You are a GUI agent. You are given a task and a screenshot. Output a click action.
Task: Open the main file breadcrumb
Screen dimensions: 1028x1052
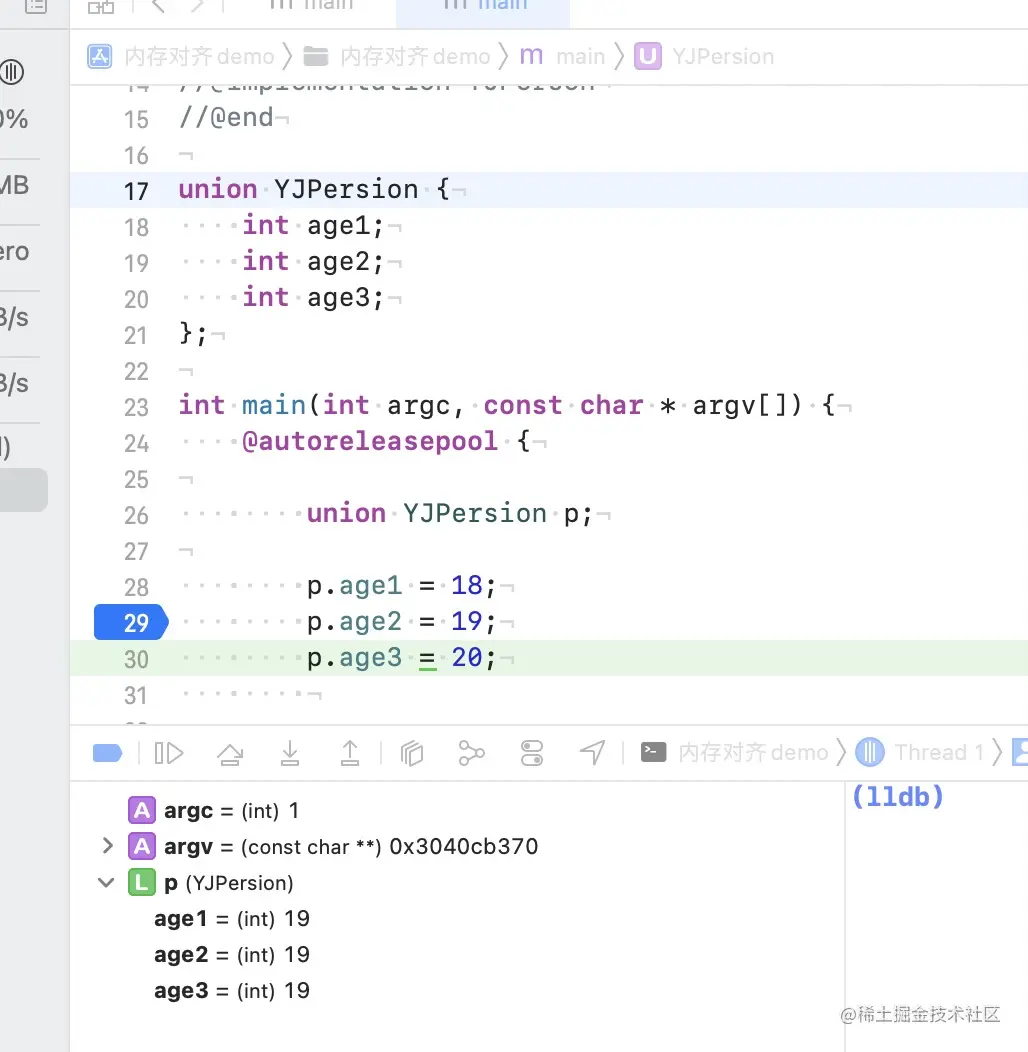click(580, 56)
